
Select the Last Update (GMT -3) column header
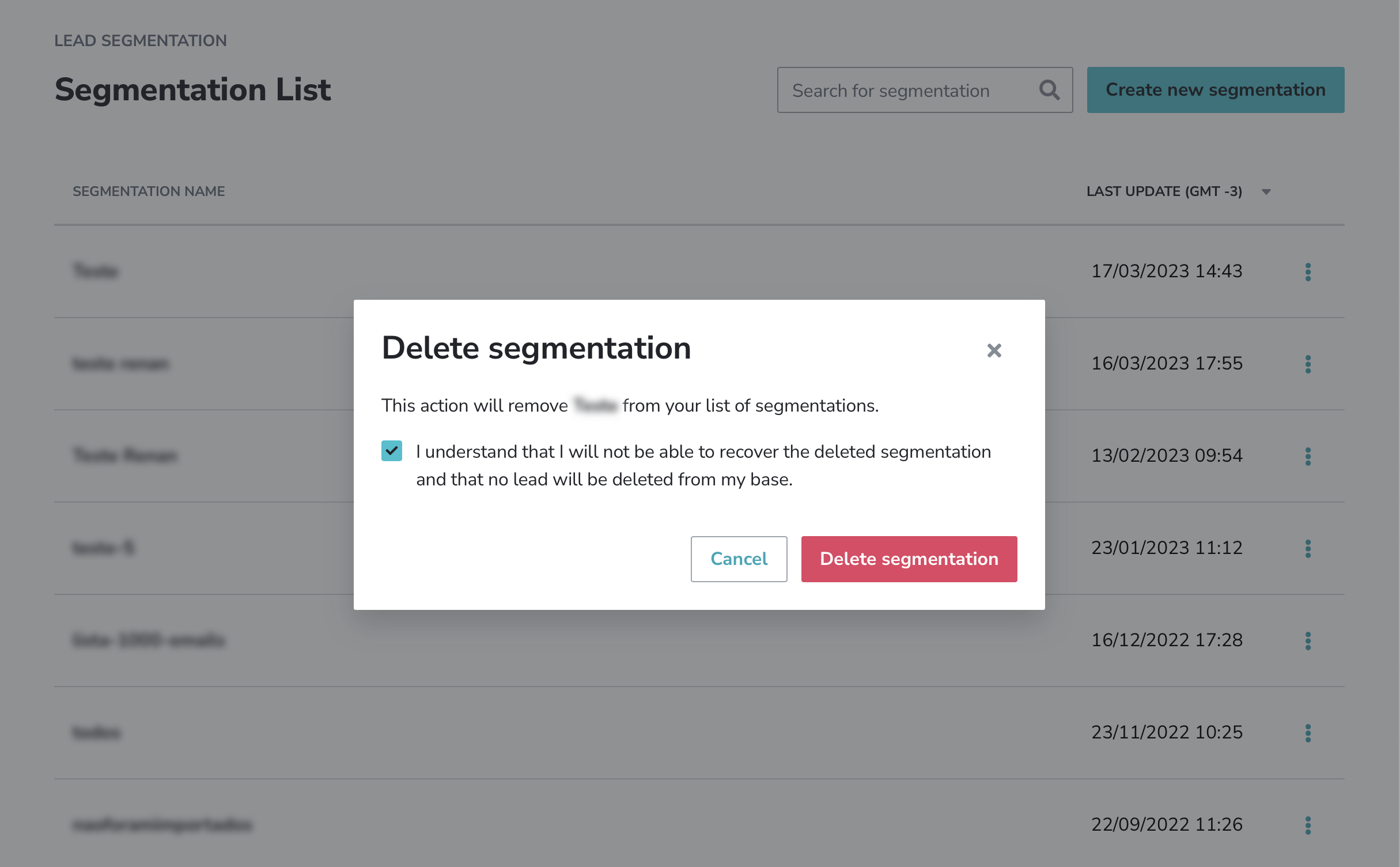pos(1164,191)
